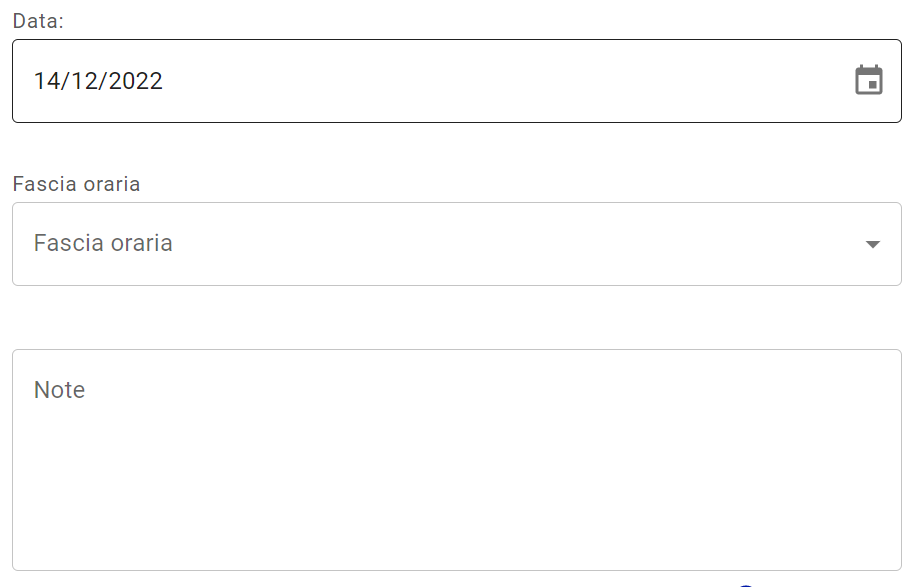Click the calendar icon in Data field
The width and height of the screenshot is (914, 587).
[x=869, y=80]
